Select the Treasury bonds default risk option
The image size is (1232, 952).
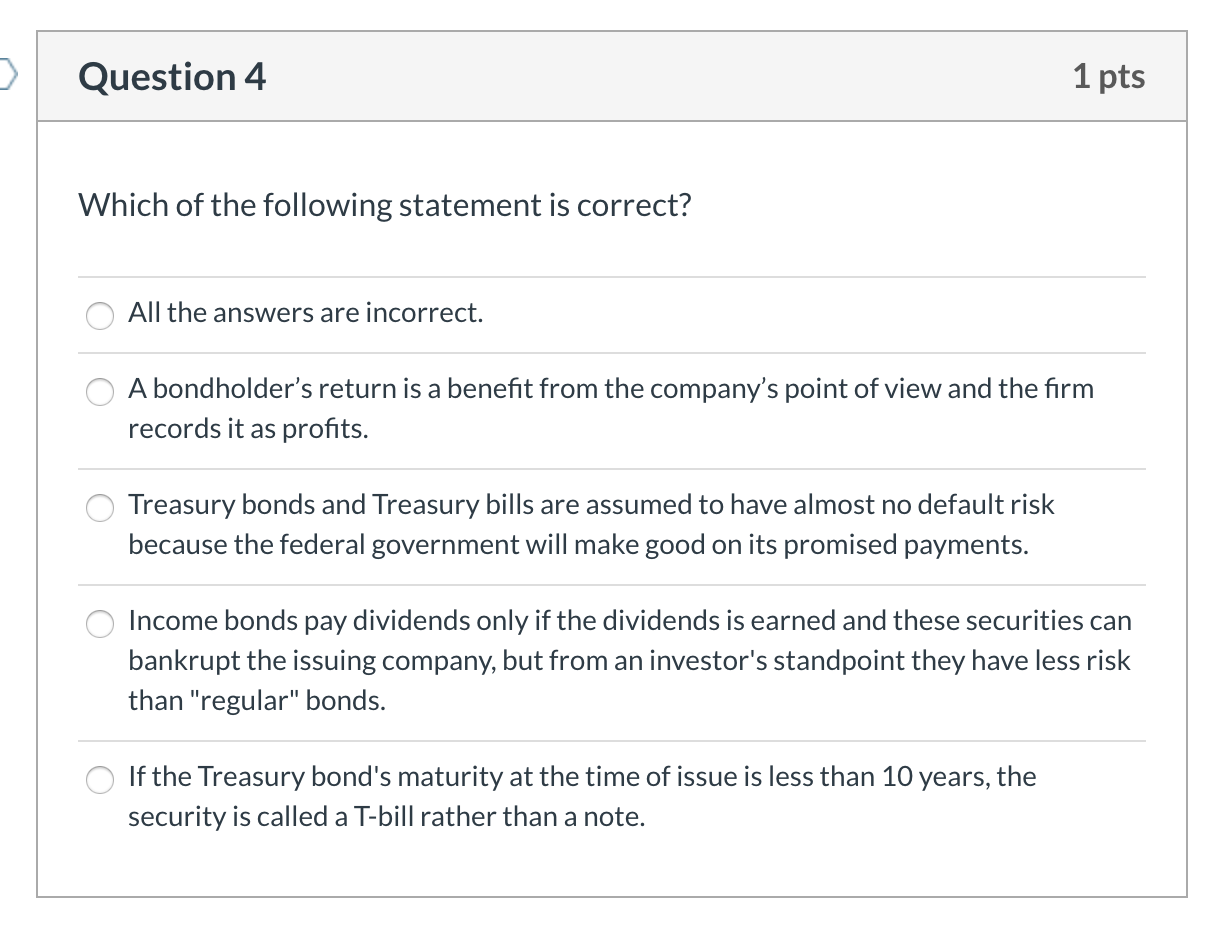click(99, 508)
